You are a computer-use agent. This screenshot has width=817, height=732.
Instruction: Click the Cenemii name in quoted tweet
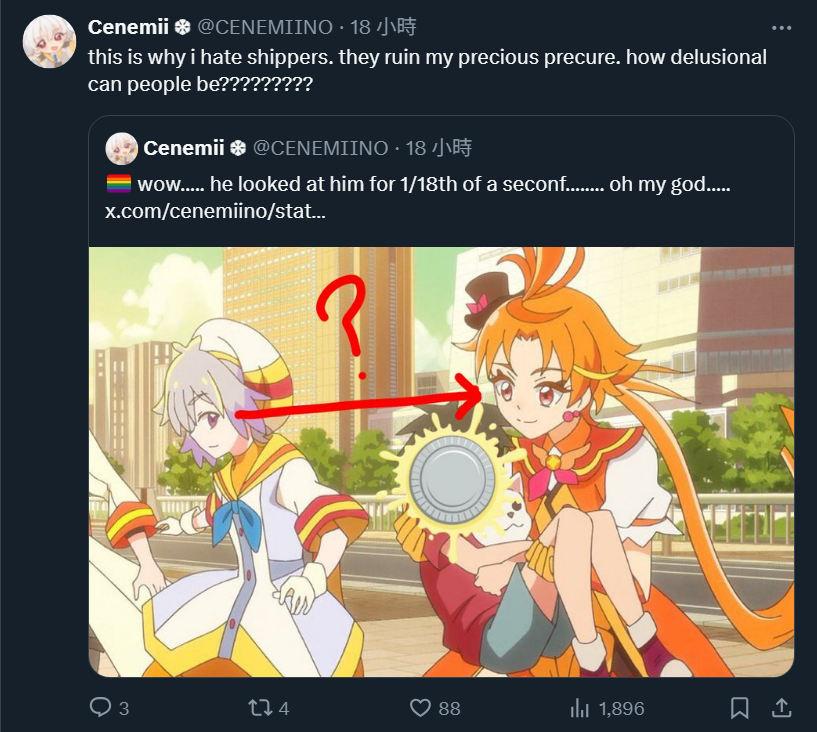[184, 148]
